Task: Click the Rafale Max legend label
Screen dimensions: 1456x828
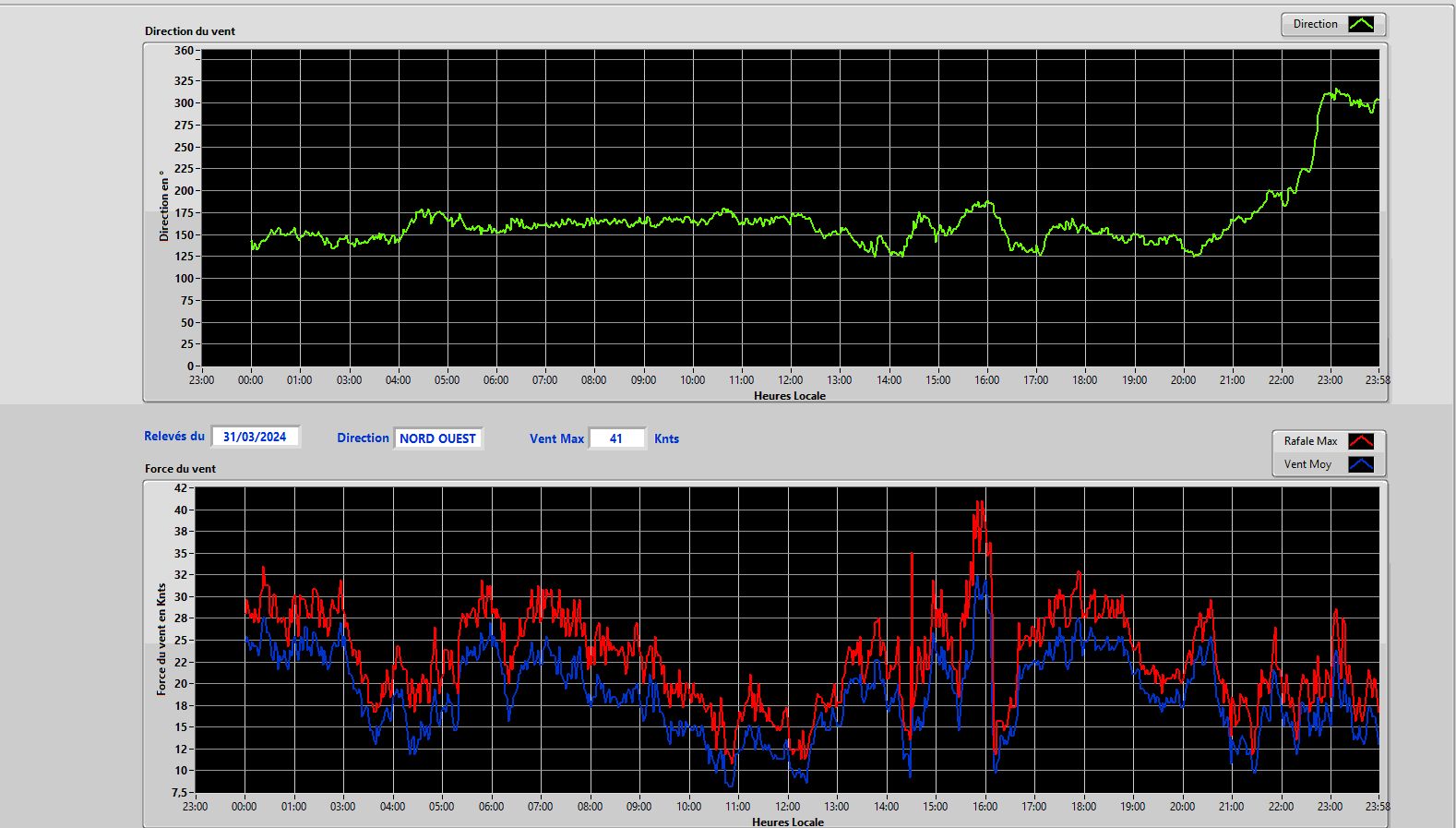Action: coord(1310,441)
